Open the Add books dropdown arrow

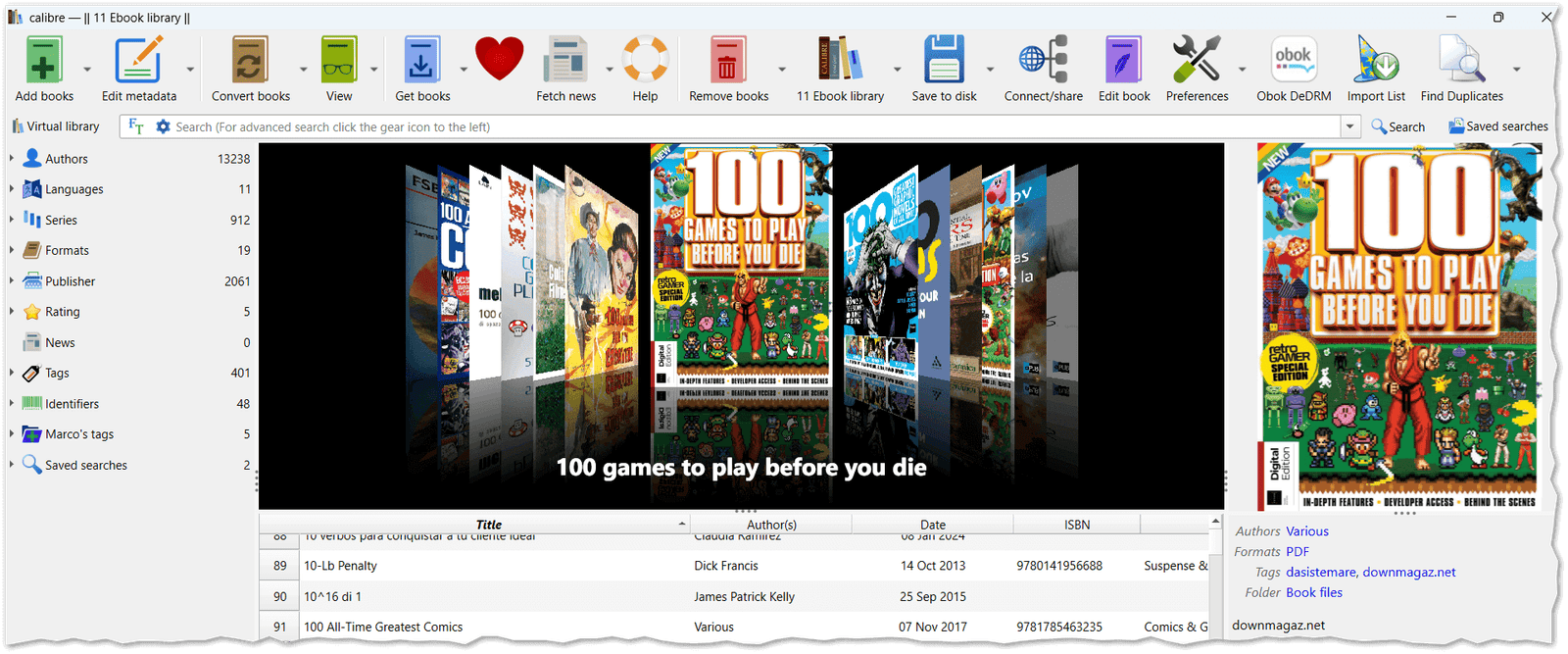pos(87,70)
